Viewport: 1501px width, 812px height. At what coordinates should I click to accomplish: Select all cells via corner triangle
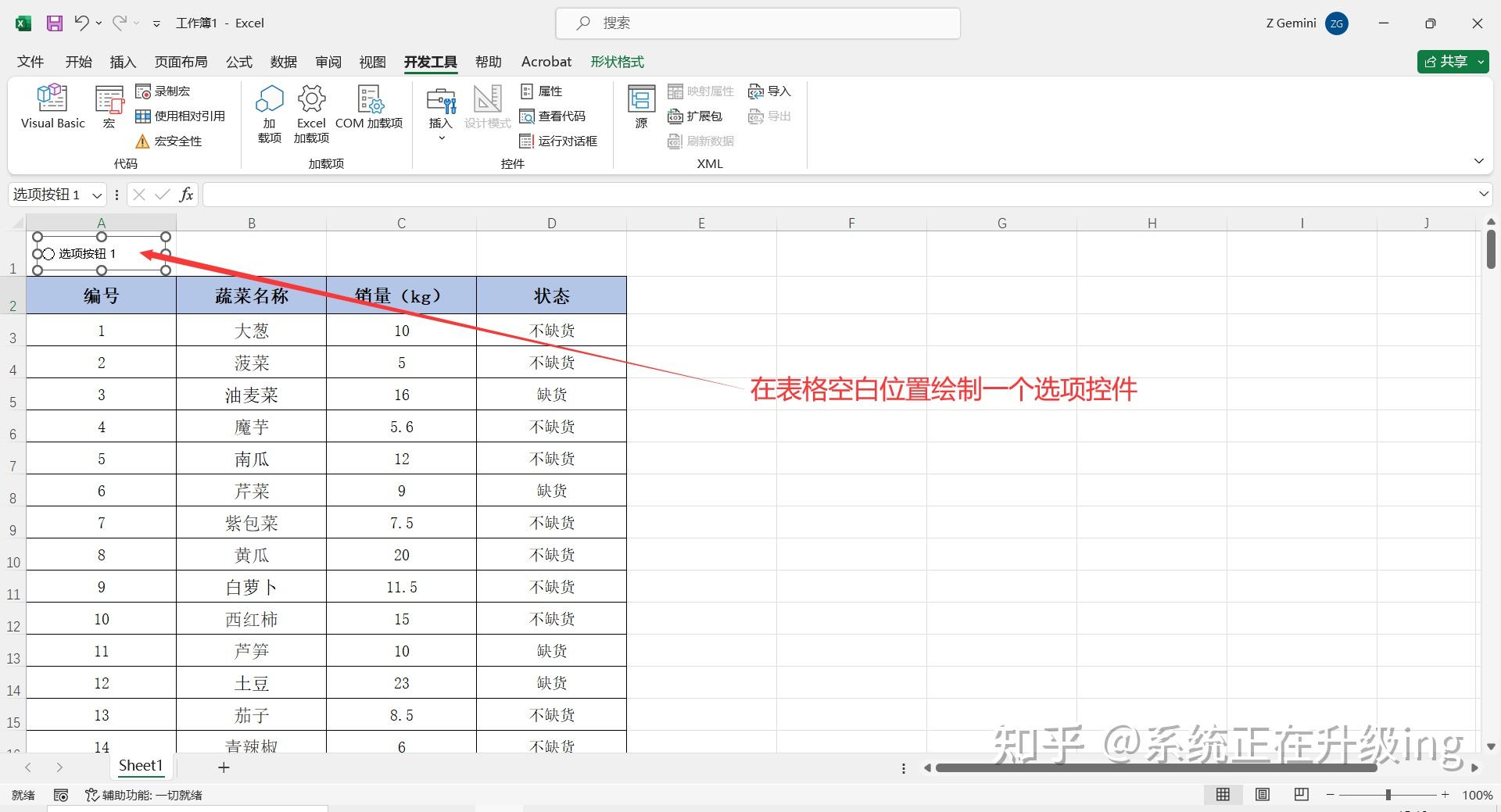coord(16,223)
